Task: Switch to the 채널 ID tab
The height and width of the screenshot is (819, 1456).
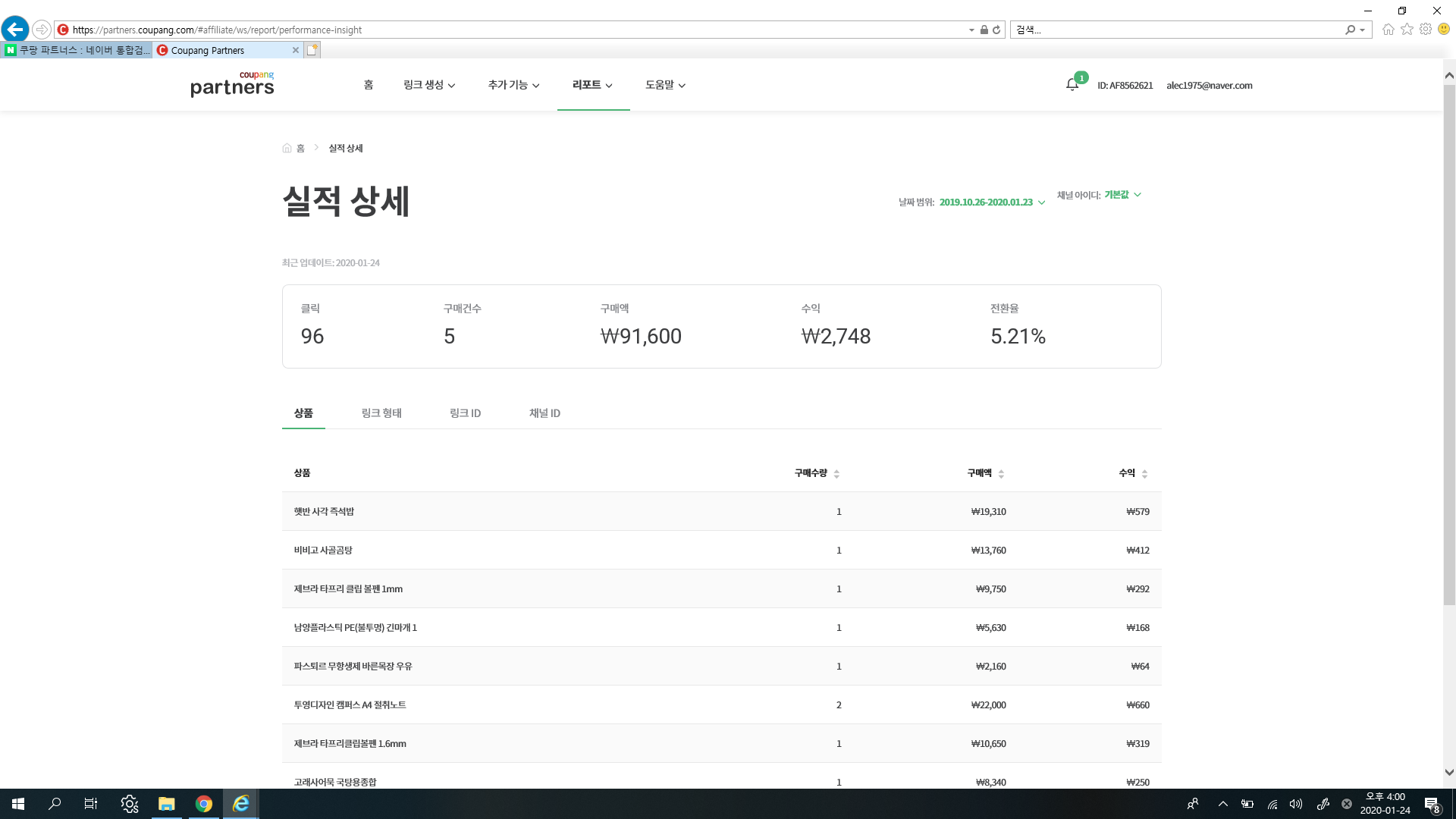Action: (x=544, y=413)
